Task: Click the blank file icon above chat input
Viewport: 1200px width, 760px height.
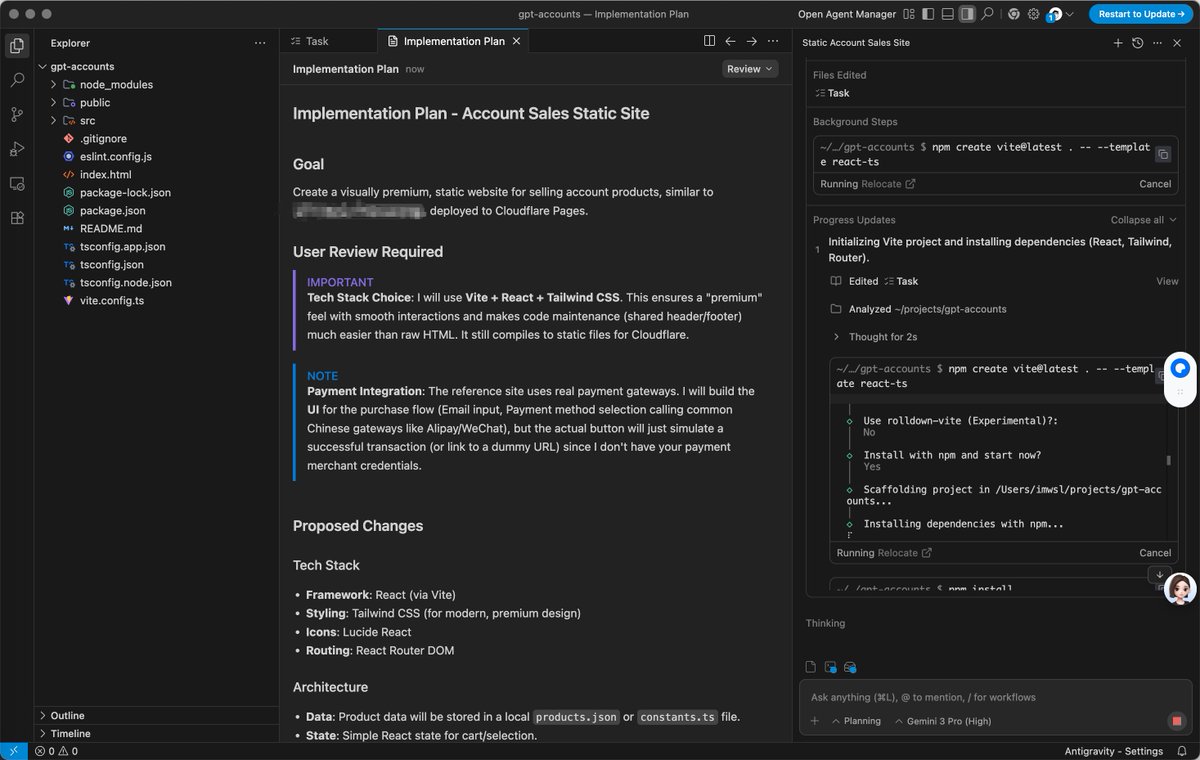Action: click(x=812, y=667)
